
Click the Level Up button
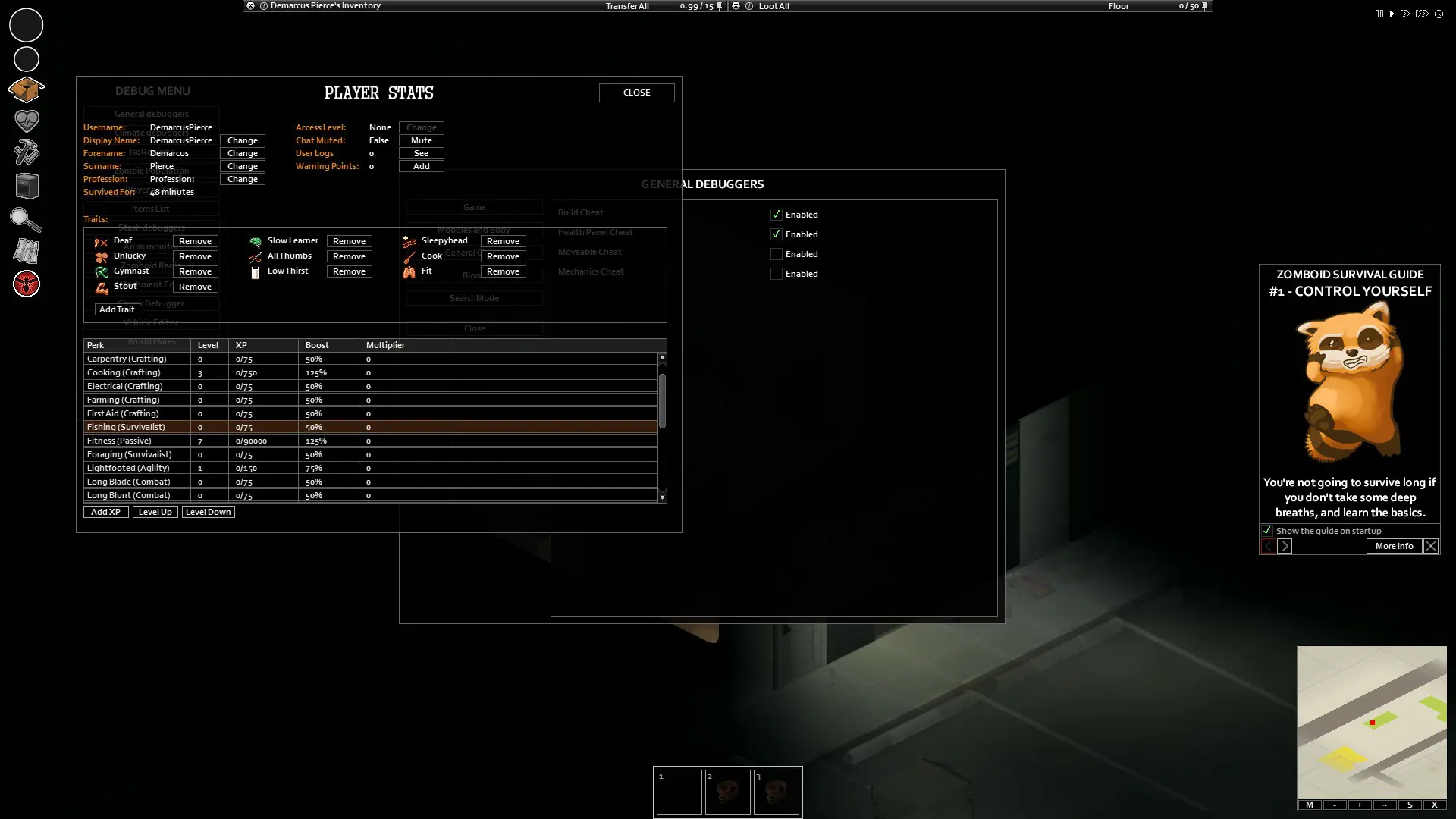tap(155, 511)
